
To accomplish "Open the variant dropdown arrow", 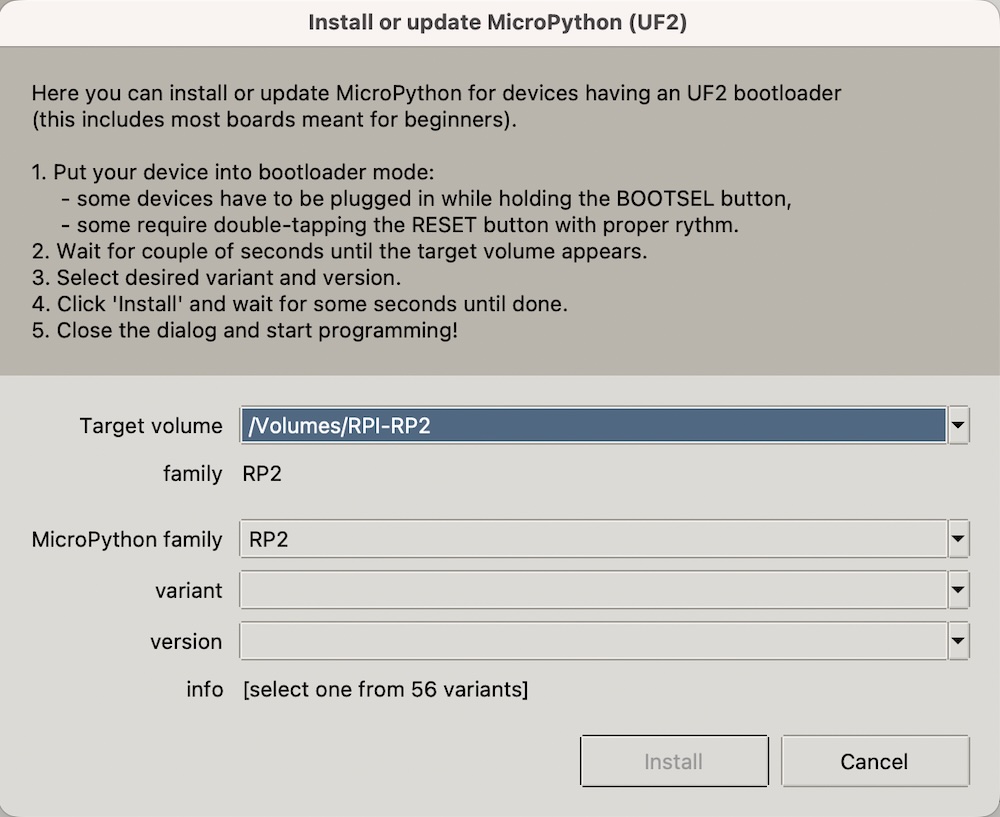I will pyautogui.click(x=958, y=591).
